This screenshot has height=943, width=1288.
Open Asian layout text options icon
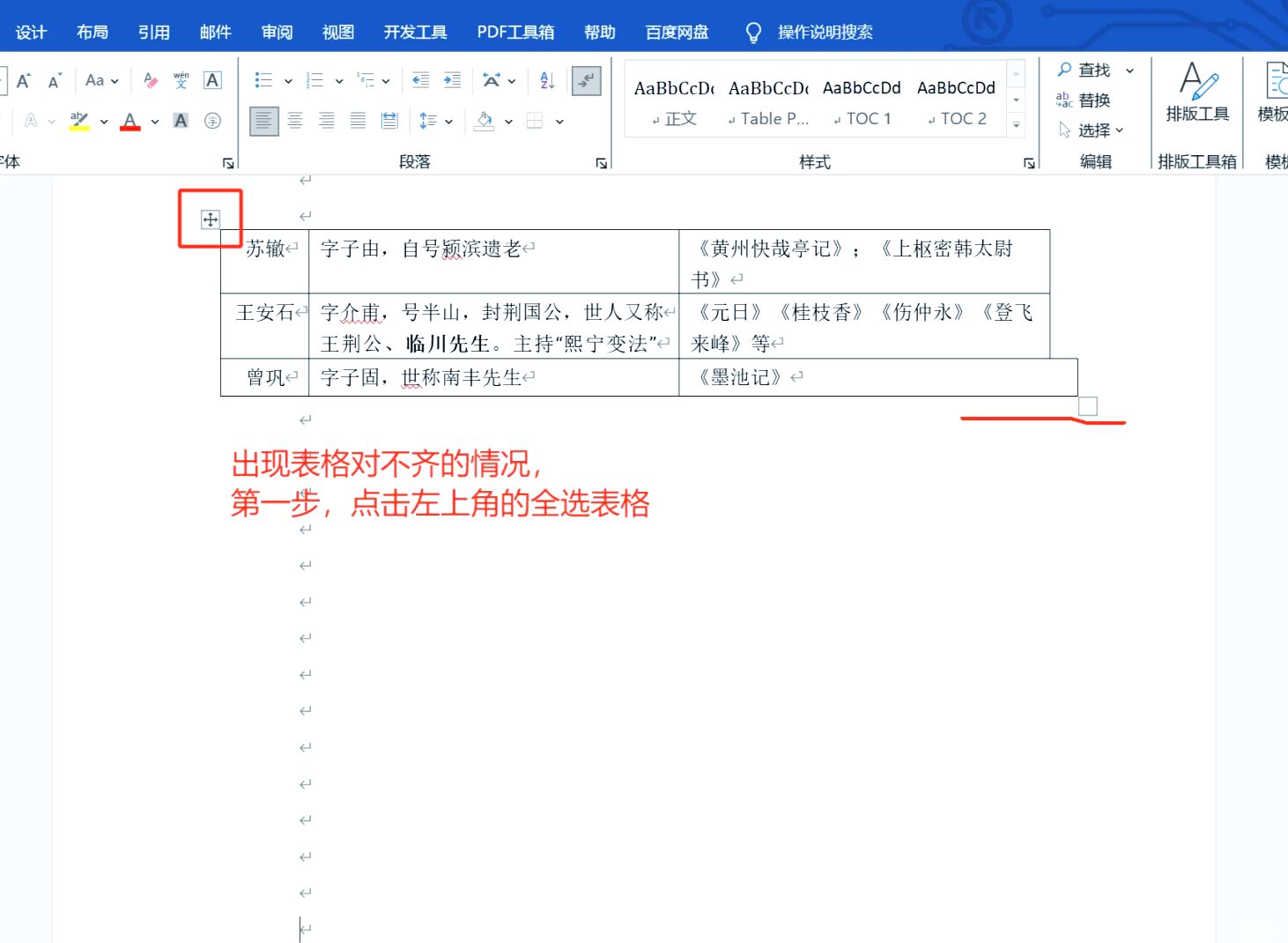(x=492, y=80)
